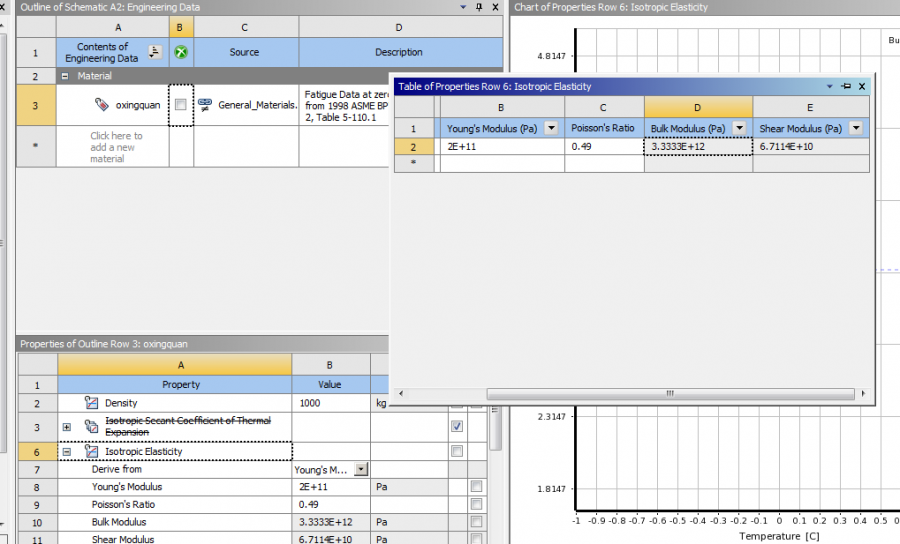Click the Isotropic Elasticity property icon

point(91,451)
